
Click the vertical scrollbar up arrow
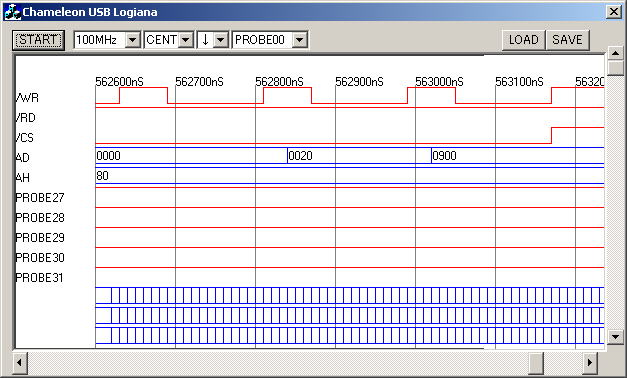[615, 53]
